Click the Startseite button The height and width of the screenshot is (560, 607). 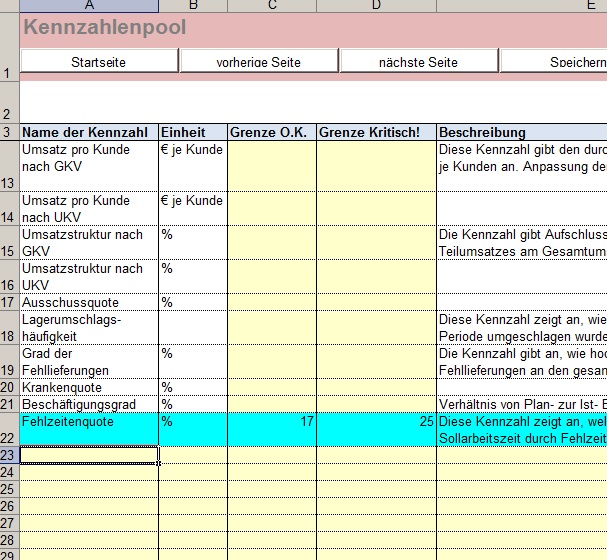[x=98, y=62]
